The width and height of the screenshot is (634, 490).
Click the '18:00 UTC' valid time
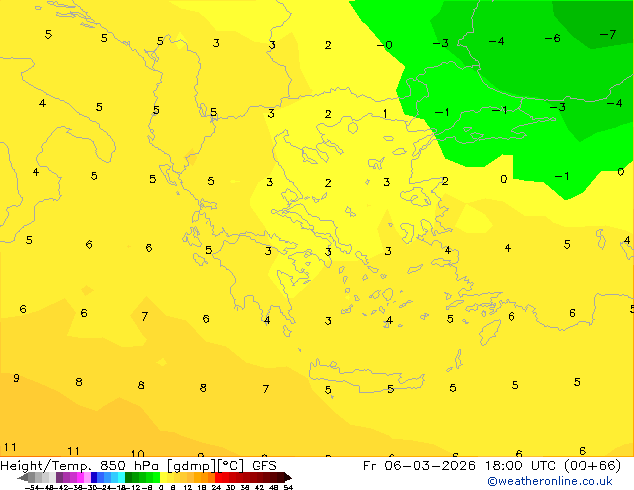(522, 466)
